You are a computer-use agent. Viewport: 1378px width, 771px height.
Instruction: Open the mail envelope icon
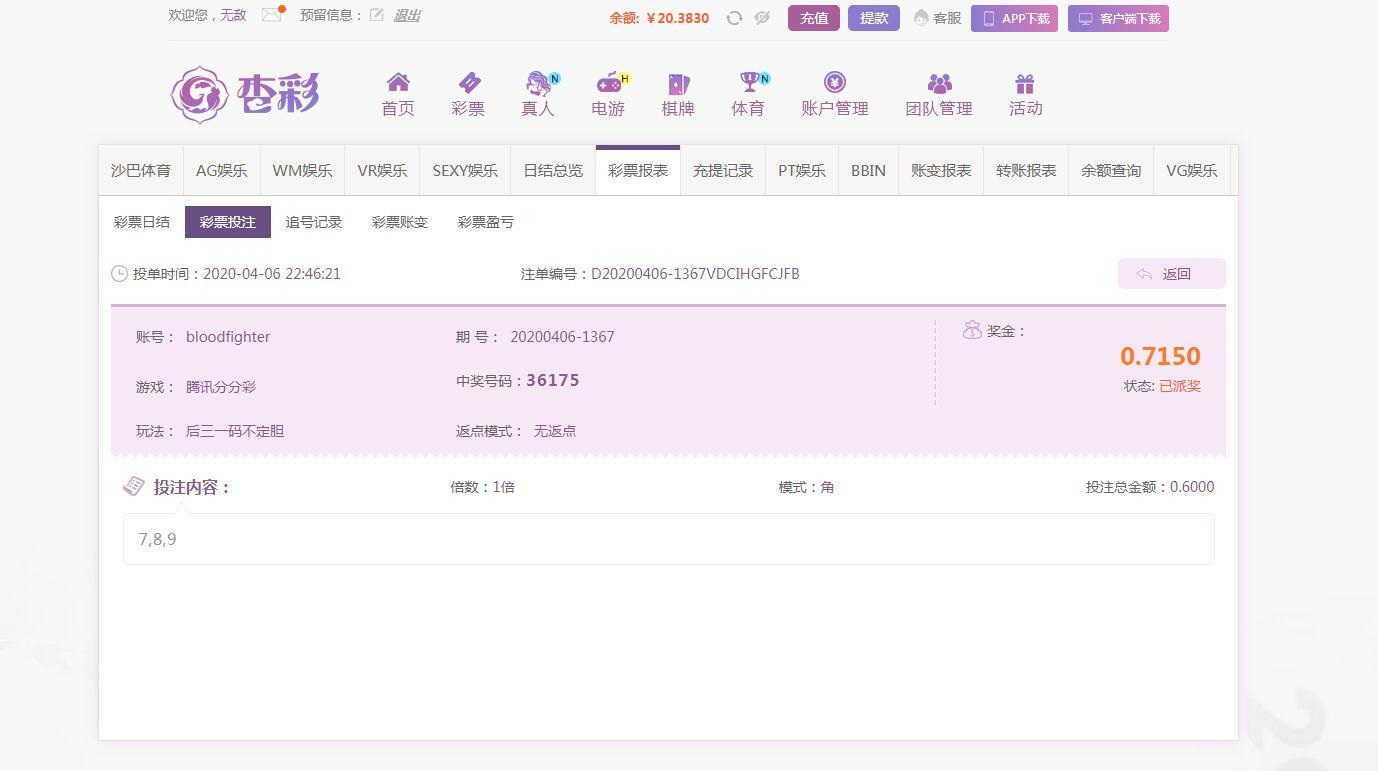(271, 15)
